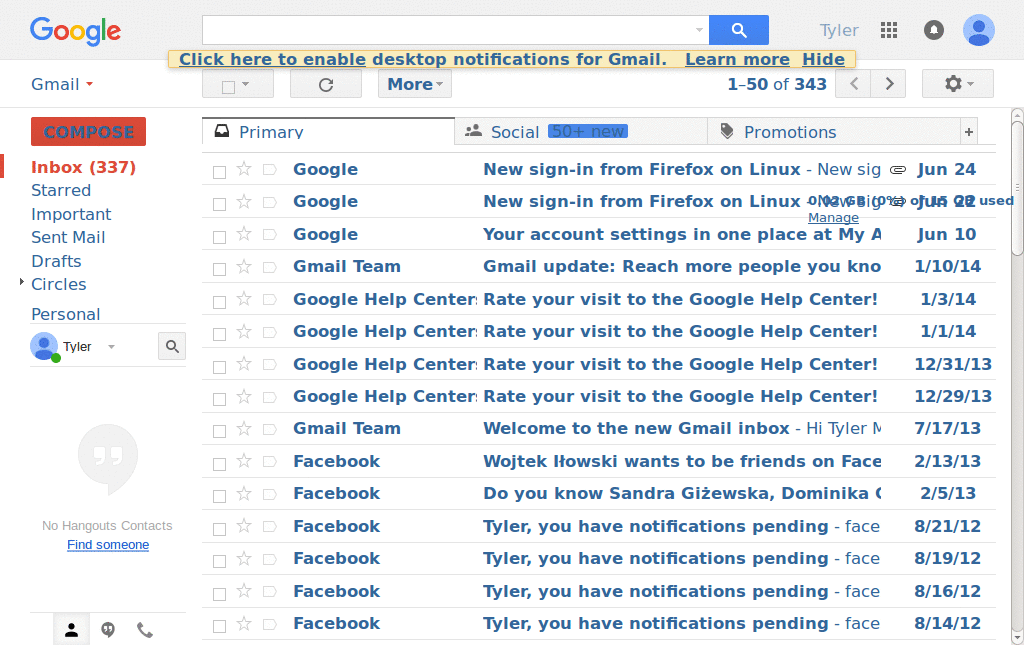Click the blue search button
Viewport: 1024px width, 645px height.
point(739,30)
